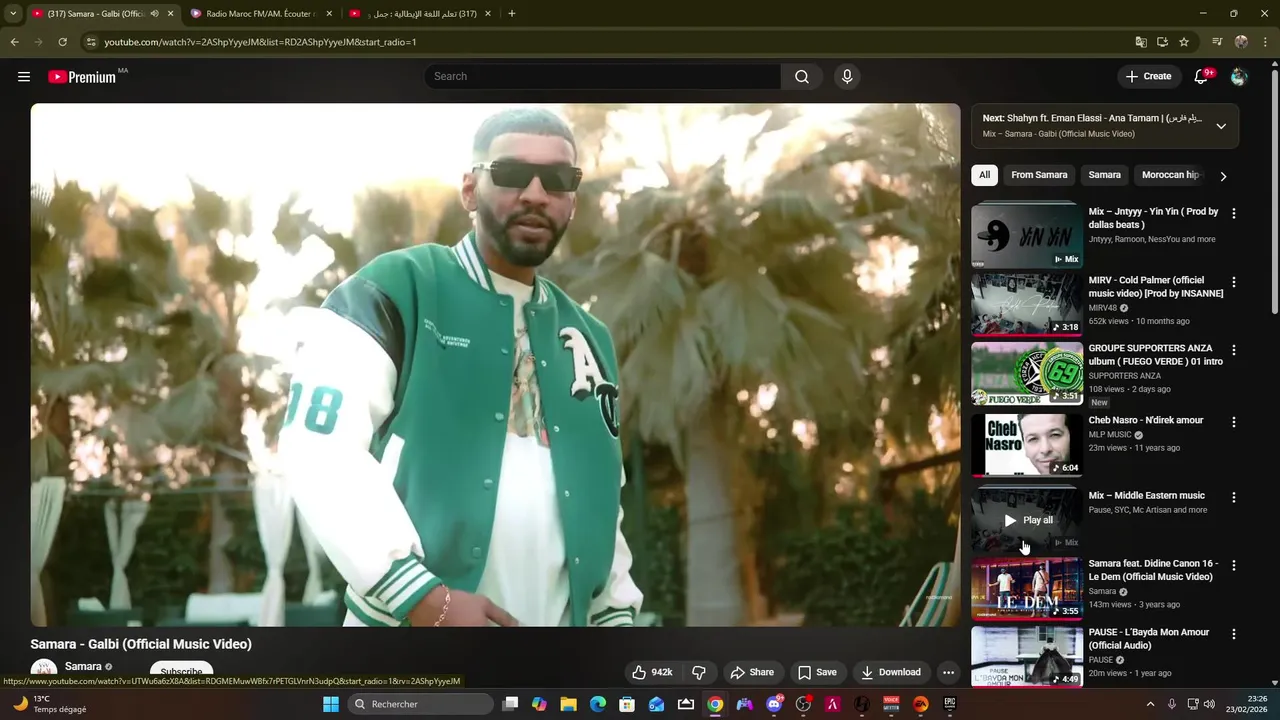
Task: Open Epic Games launcher from taskbar
Action: point(950,704)
